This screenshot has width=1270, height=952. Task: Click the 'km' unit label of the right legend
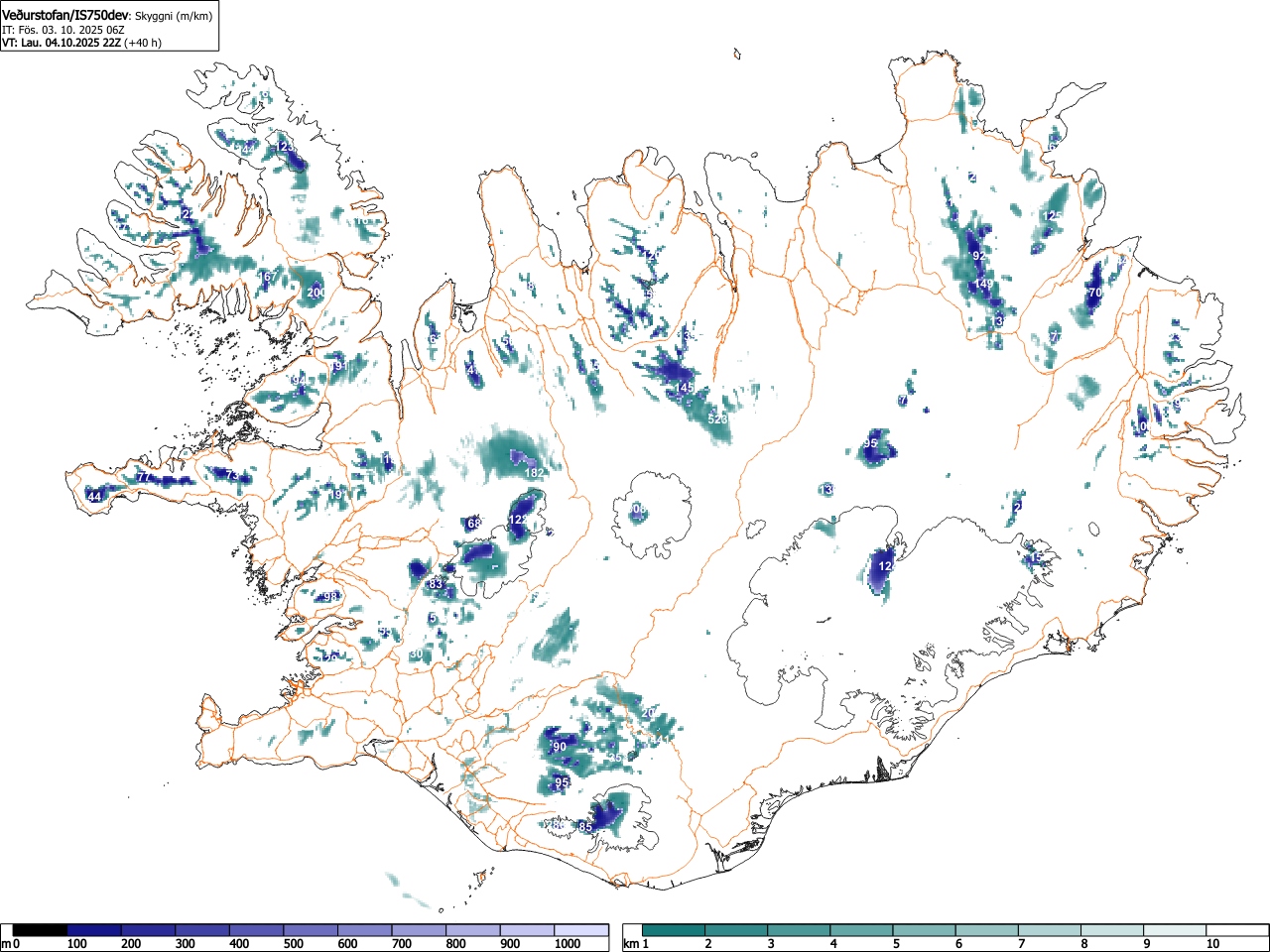coord(631,944)
